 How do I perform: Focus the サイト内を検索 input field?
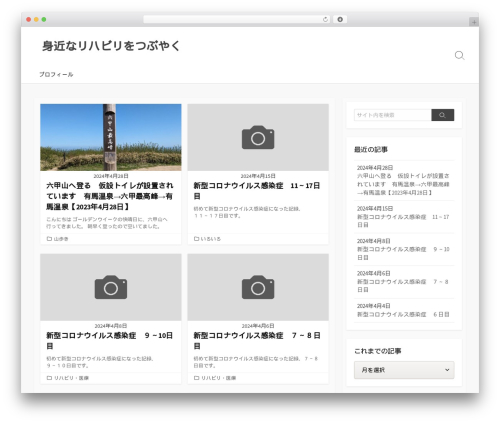[x=393, y=115]
